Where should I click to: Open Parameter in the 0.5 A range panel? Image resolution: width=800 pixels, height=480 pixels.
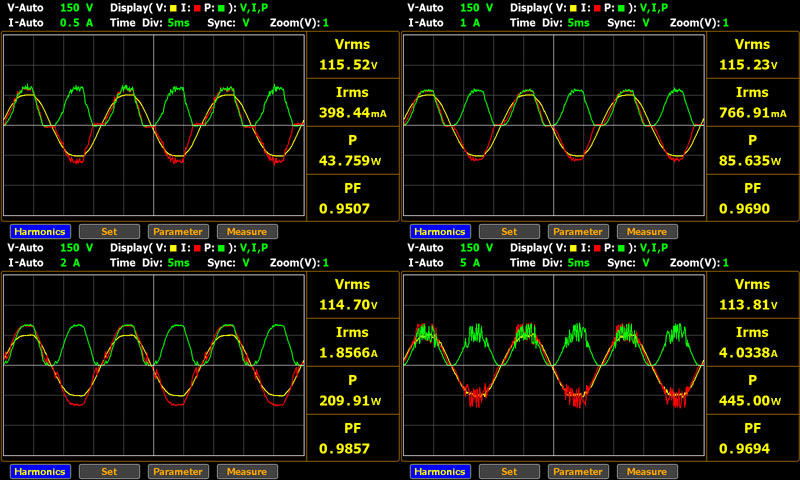click(x=178, y=232)
